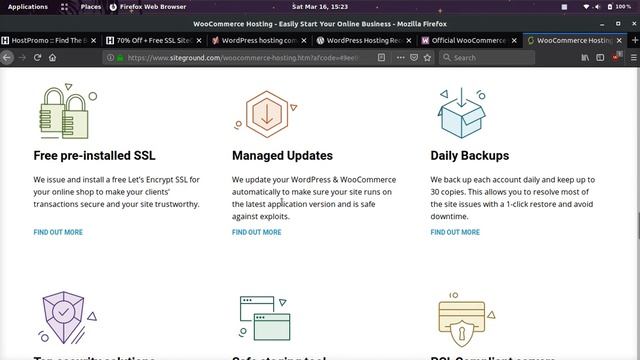Reload the current page
Screen dimensions: 640x360
[x=37, y=58]
